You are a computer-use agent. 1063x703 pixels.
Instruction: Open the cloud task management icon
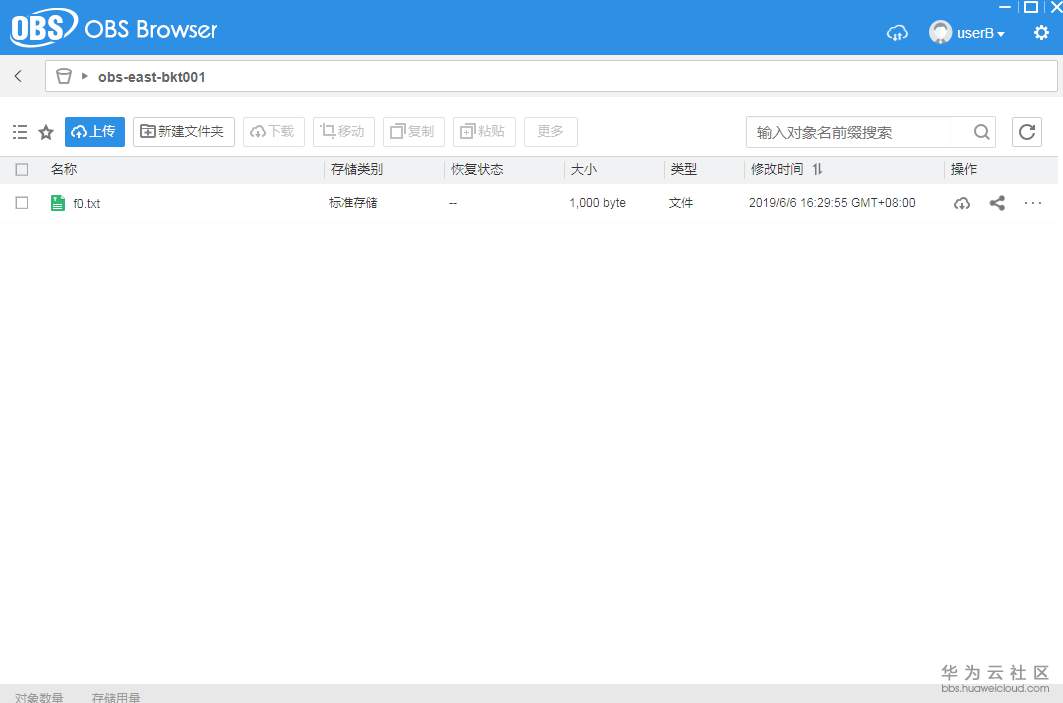tap(897, 33)
